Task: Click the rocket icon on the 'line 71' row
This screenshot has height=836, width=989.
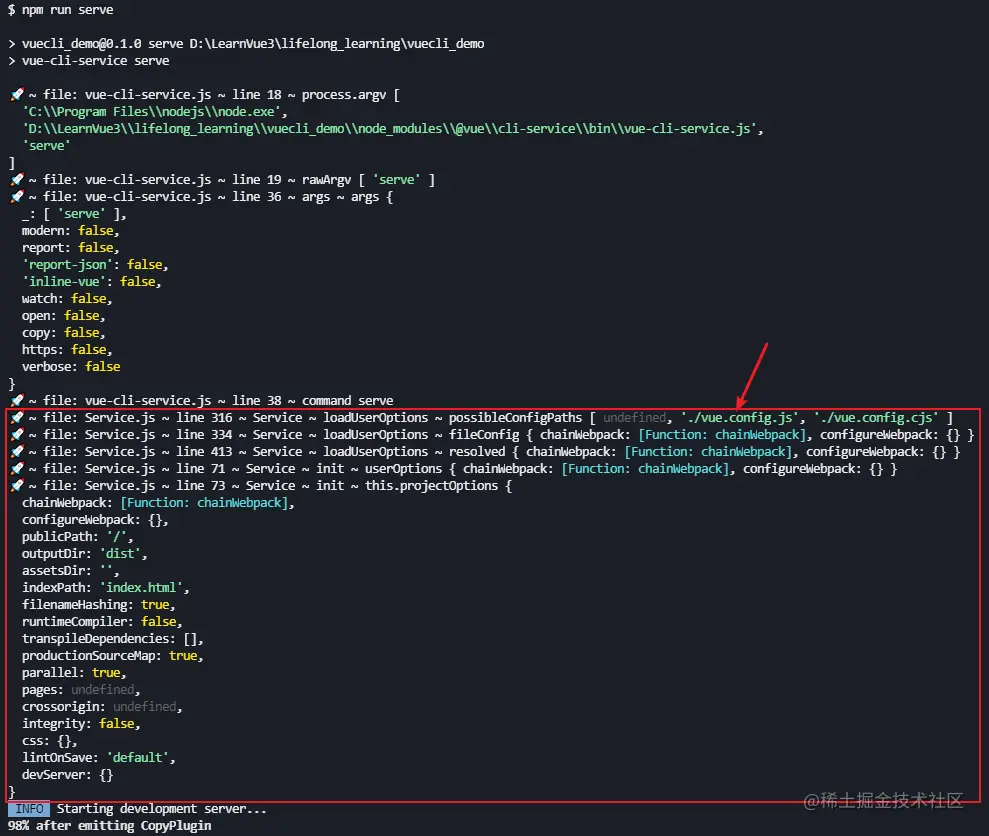Action: tap(17, 469)
